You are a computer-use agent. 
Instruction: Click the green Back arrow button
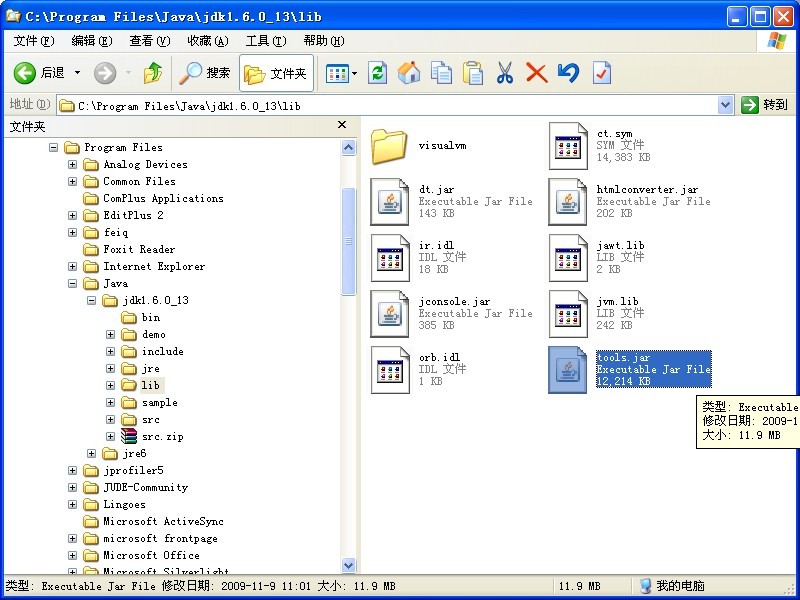pos(24,73)
